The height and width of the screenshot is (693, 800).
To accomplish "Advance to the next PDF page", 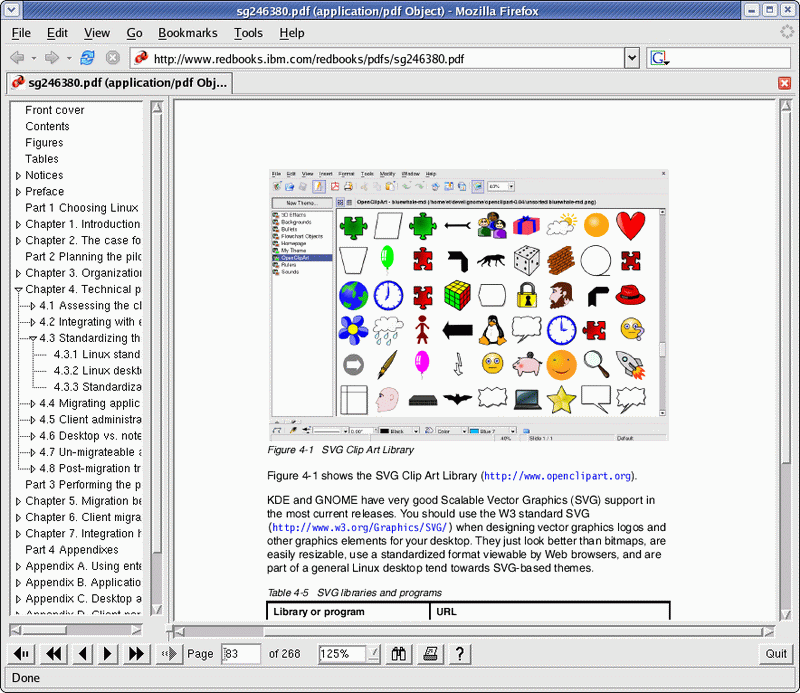I will tap(109, 654).
